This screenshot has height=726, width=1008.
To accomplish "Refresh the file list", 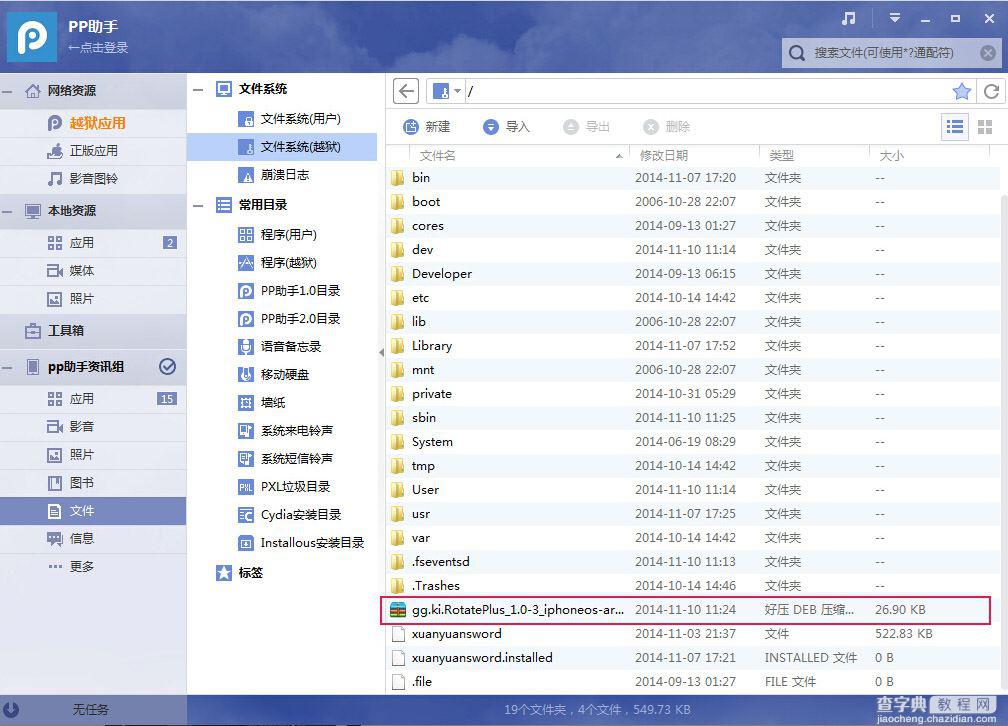I will [x=991, y=91].
